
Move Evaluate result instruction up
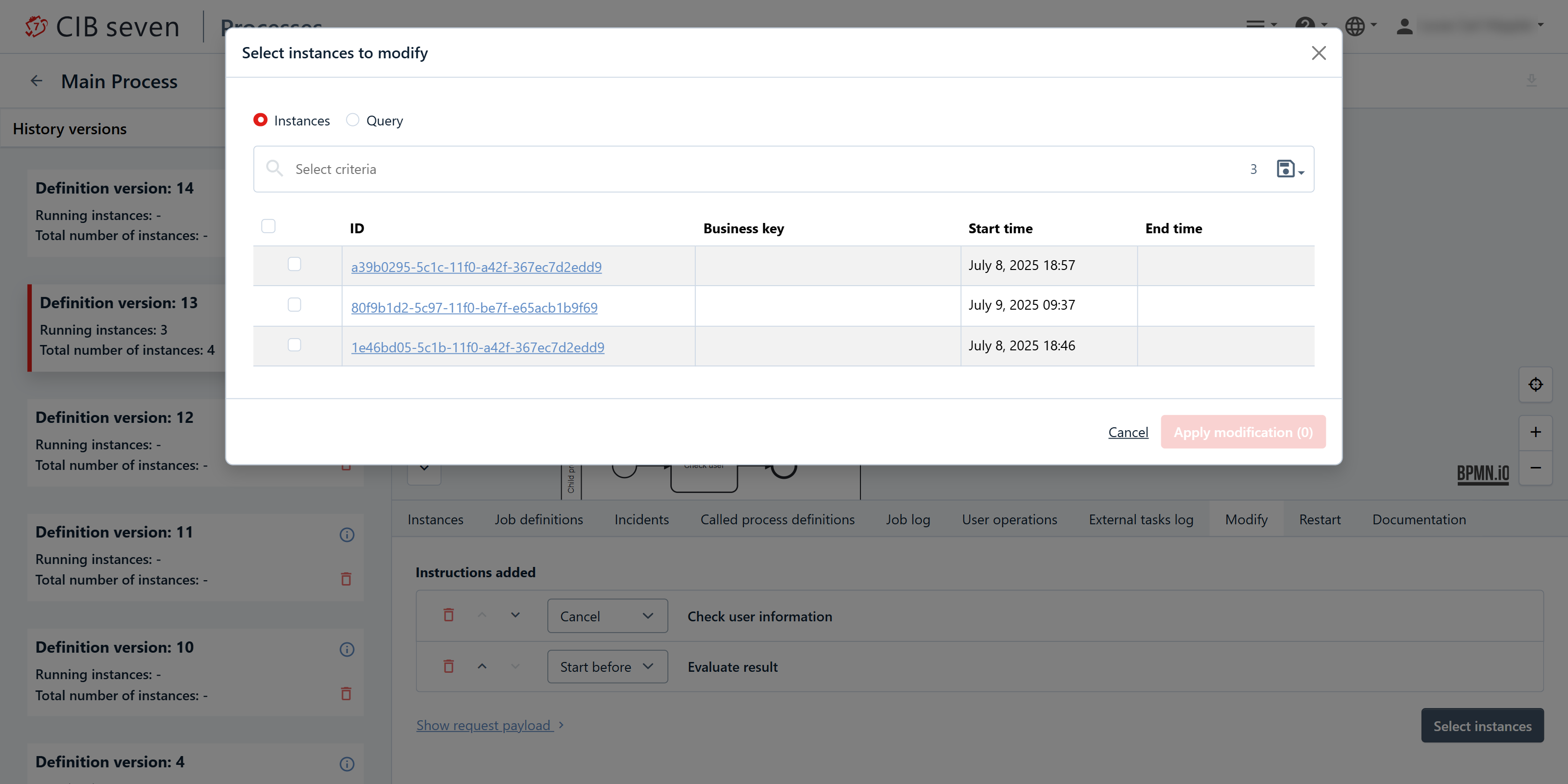(x=482, y=666)
